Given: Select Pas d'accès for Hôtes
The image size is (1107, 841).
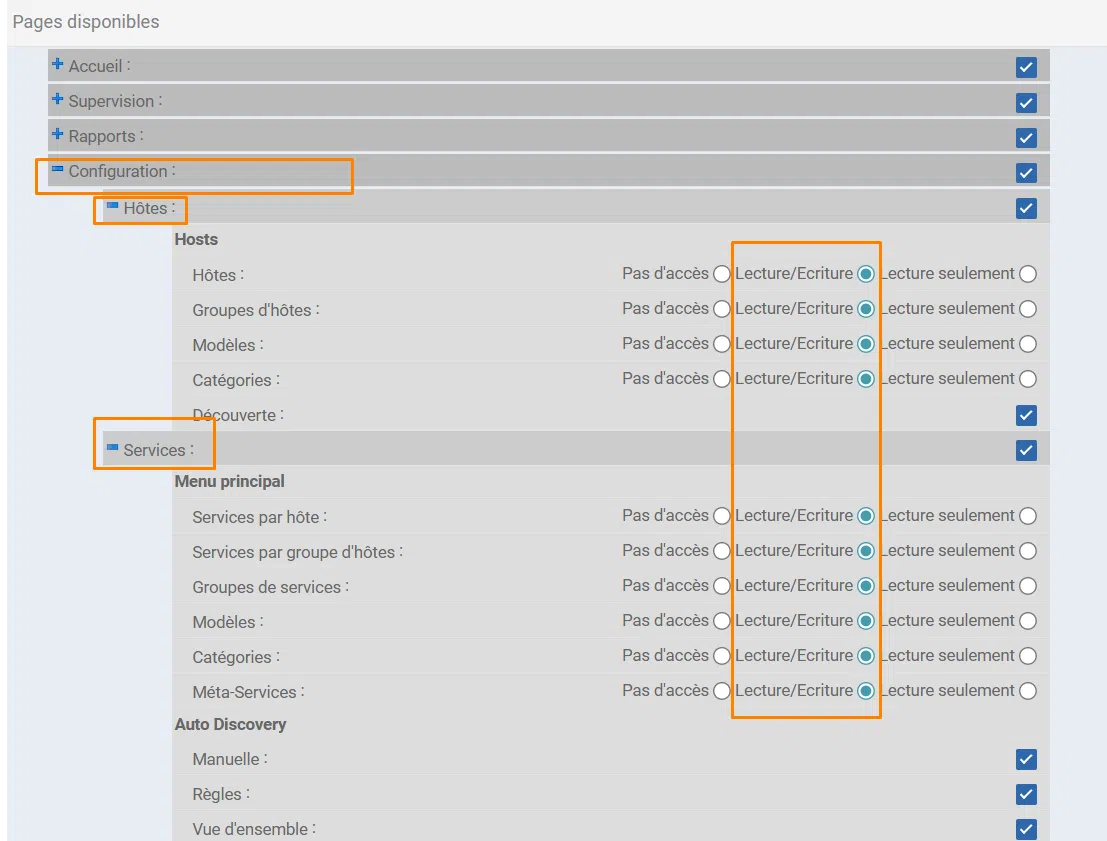Looking at the screenshot, I should [722, 273].
